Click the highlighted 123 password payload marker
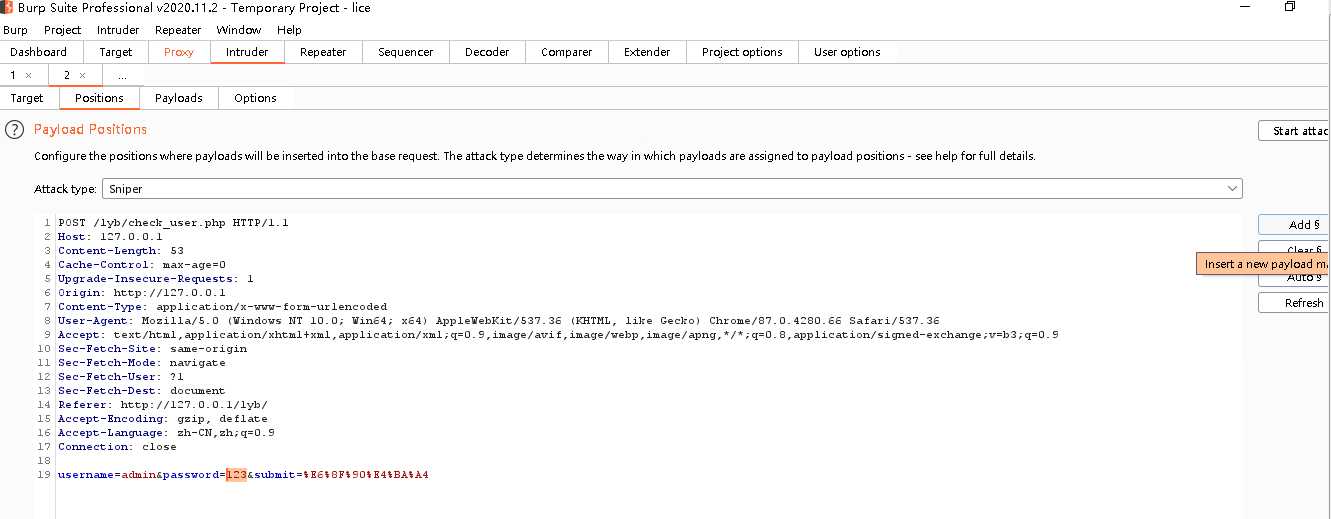 236,475
